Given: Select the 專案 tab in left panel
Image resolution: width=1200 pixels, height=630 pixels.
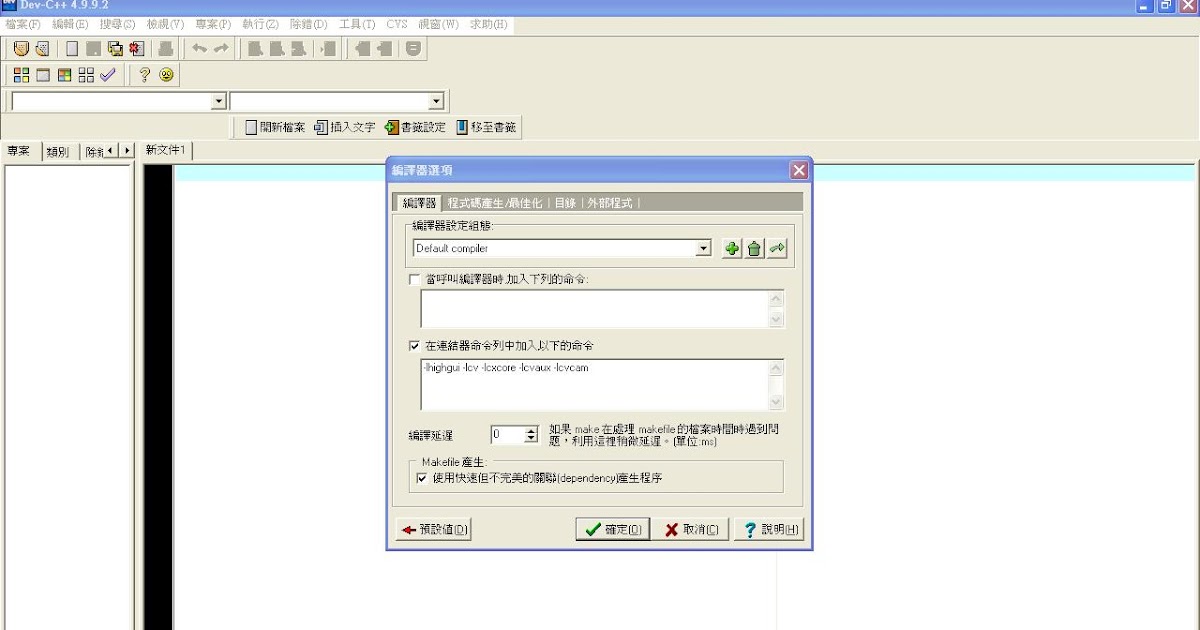Looking at the screenshot, I should click(x=19, y=151).
